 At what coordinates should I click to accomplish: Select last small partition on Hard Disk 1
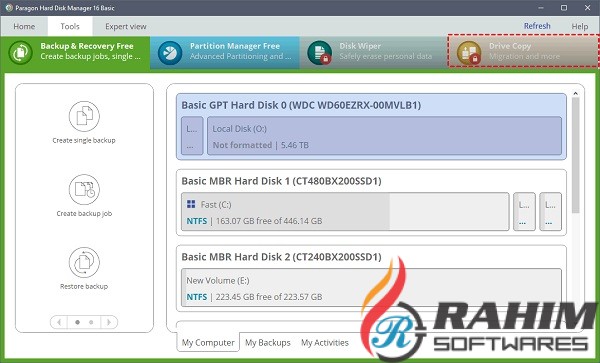(x=551, y=212)
